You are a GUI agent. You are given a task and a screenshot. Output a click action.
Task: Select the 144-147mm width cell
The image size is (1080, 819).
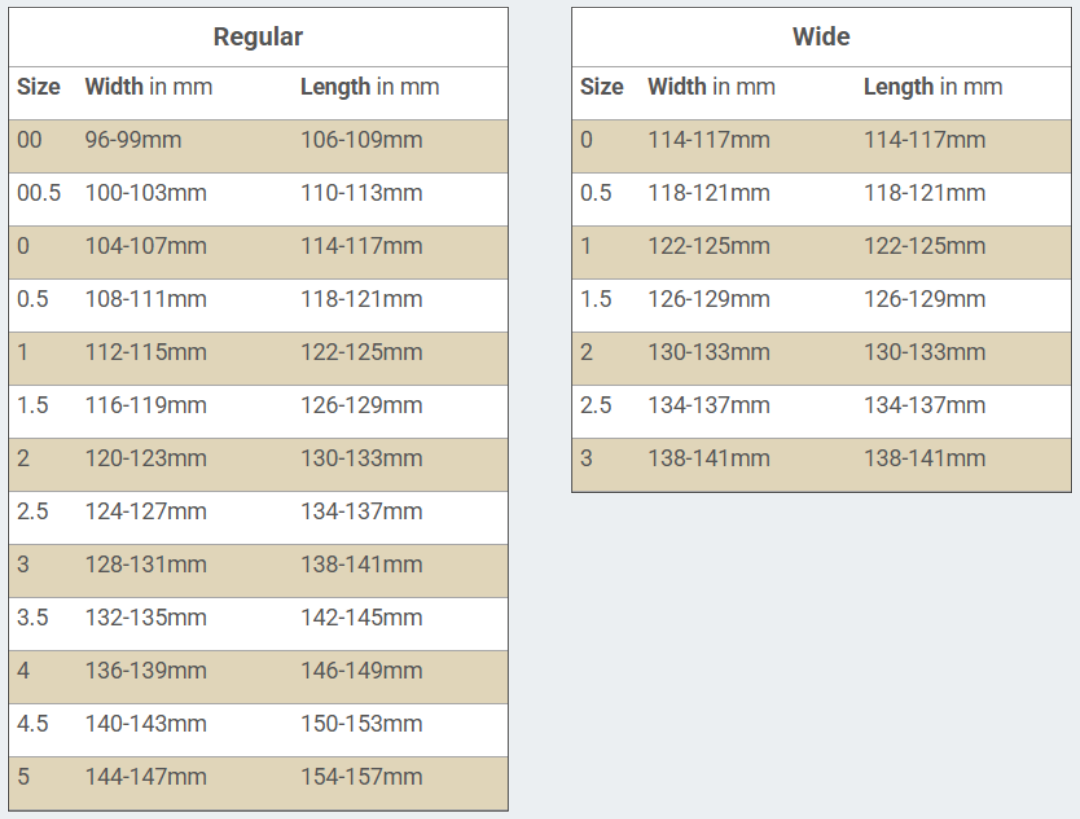pos(145,776)
